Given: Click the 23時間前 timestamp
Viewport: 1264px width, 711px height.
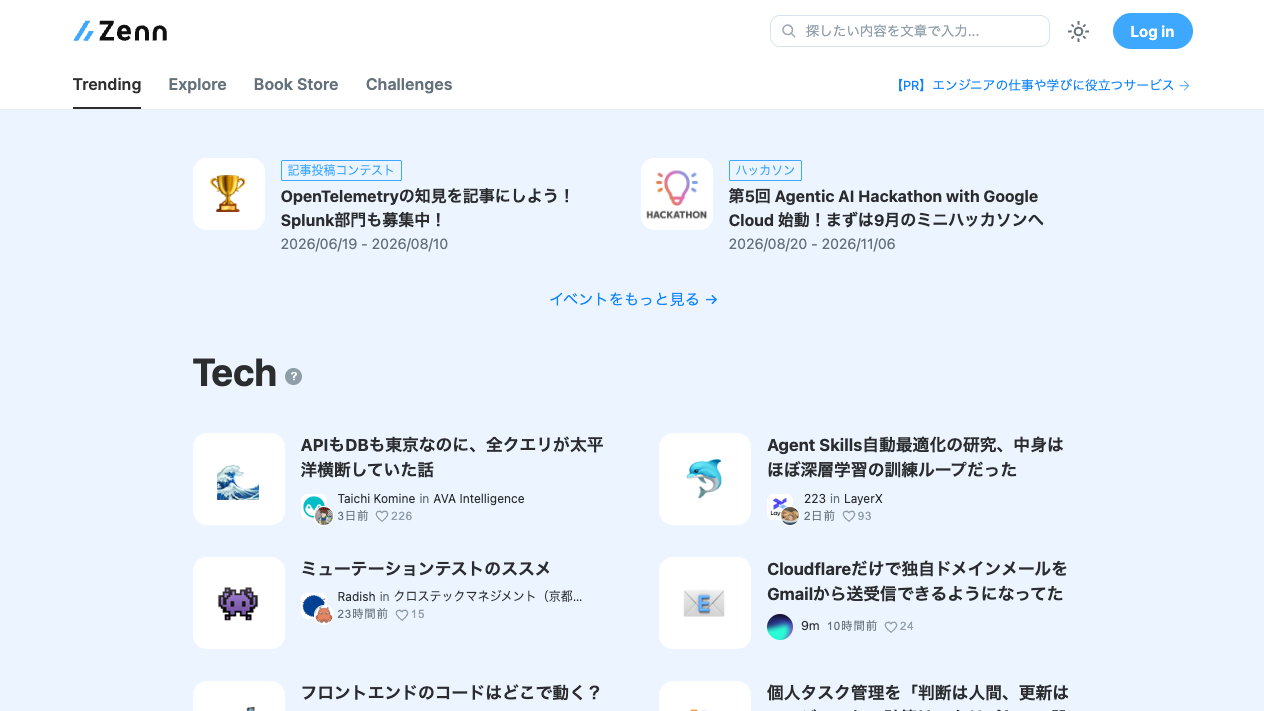Looking at the screenshot, I should pos(362,614).
